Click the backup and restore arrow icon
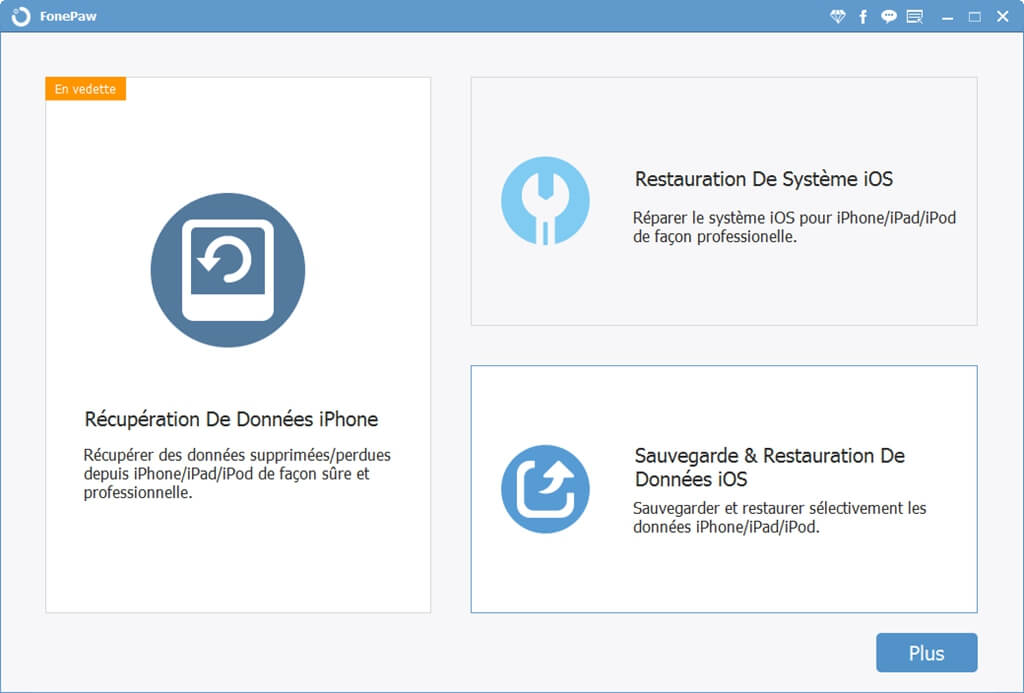Screen dimensions: 1024x693 (545, 489)
